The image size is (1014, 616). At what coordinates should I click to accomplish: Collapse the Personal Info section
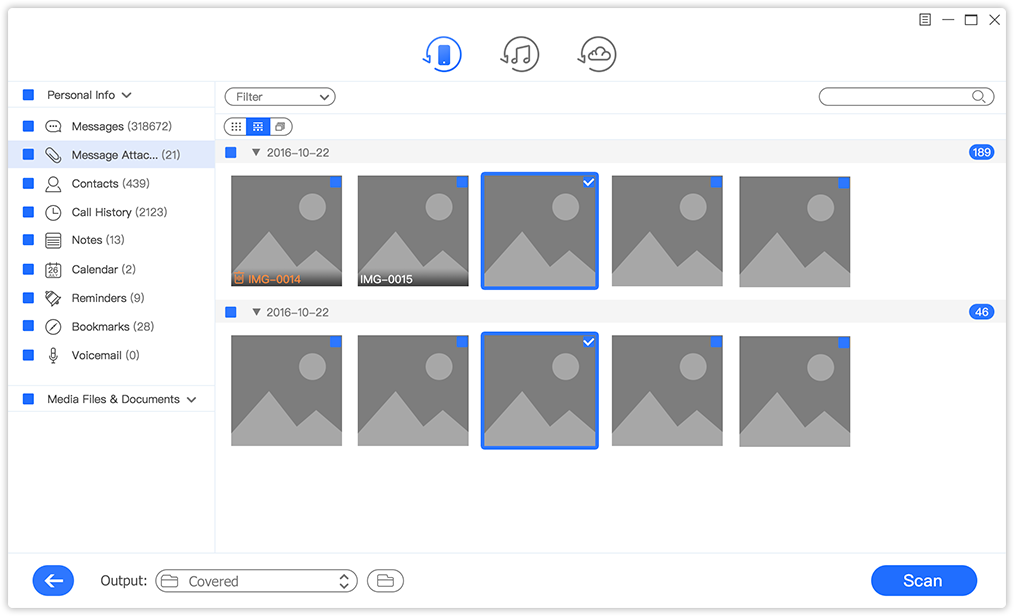pos(126,95)
